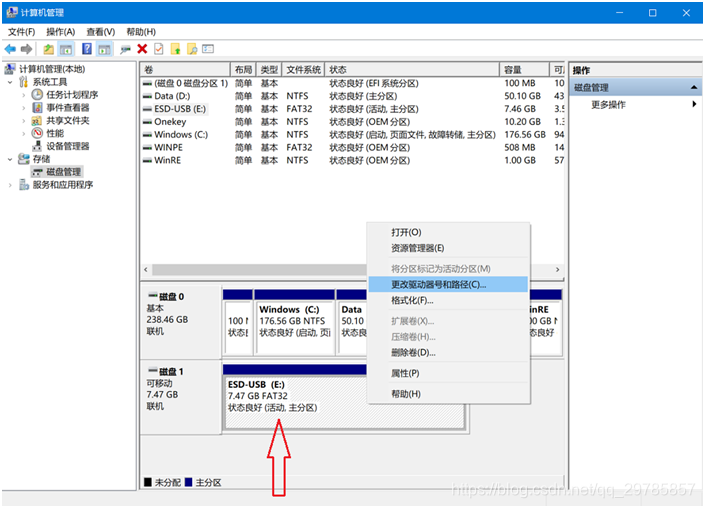705x508 pixels.
Task: Collapse the 系统工具 tree node
Action: pyautogui.click(x=10, y=82)
